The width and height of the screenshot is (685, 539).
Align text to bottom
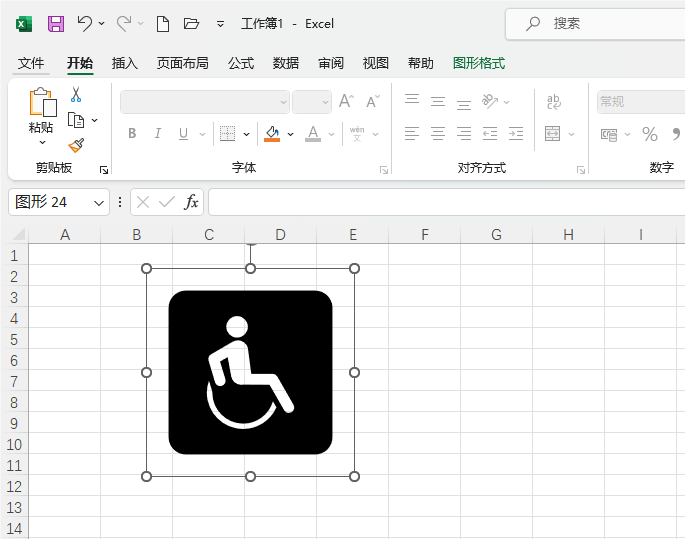(464, 104)
